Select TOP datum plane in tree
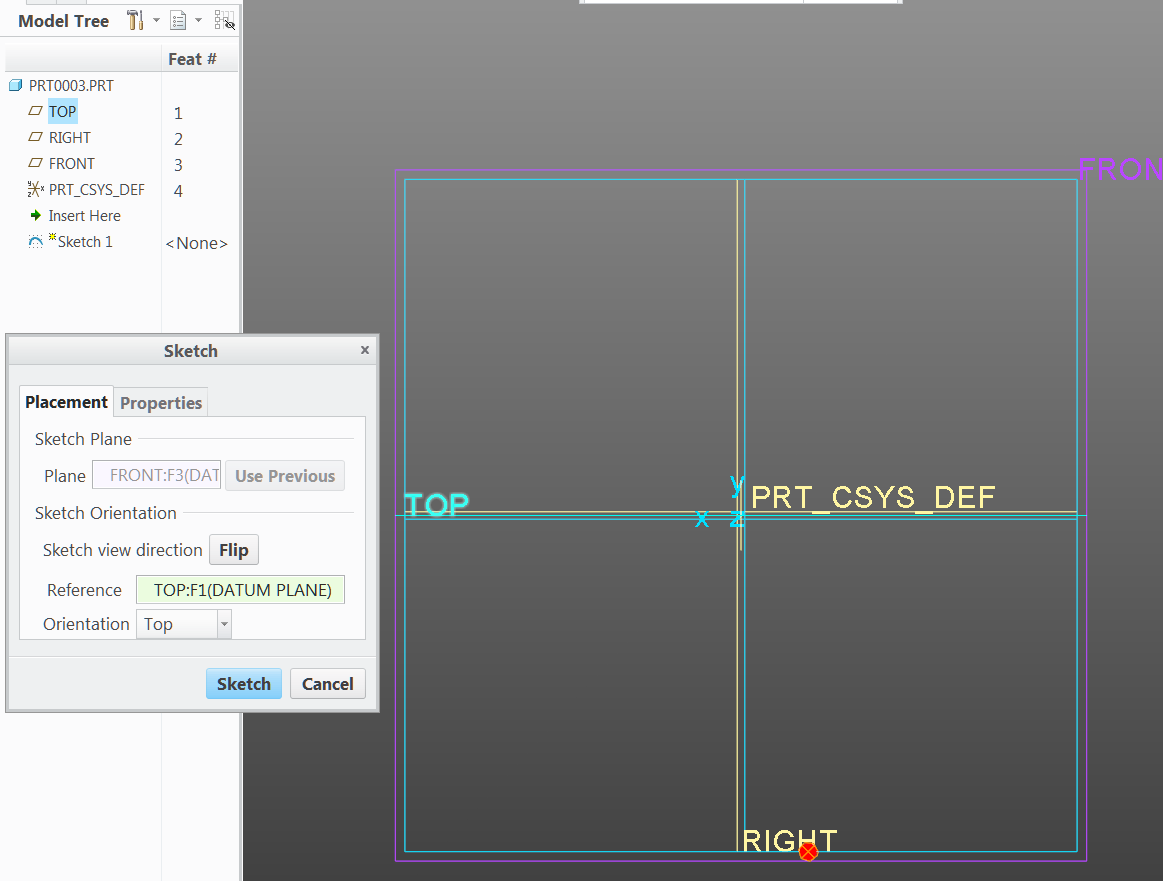Viewport: 1163px width, 881px height. (x=62, y=112)
